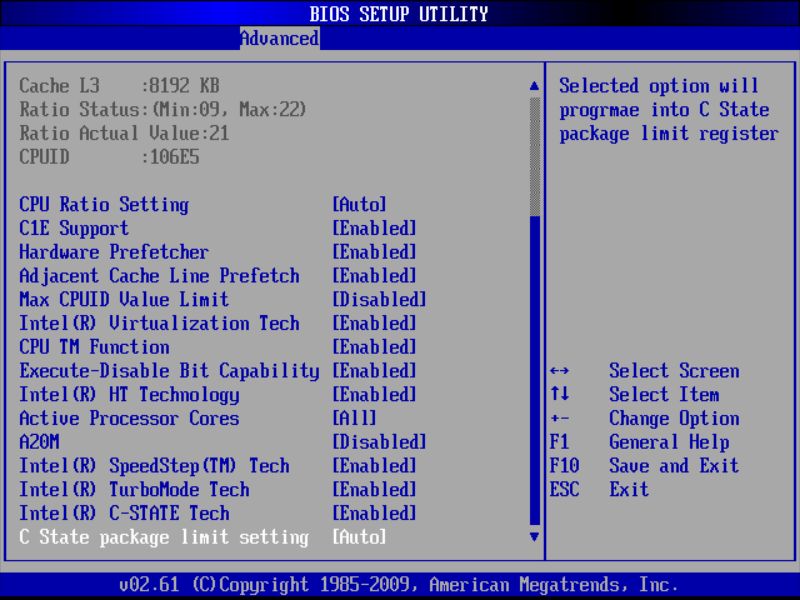Viewport: 800px width, 600px height.
Task: Click the left-right arrows Select Screen icon
Action: [560, 371]
